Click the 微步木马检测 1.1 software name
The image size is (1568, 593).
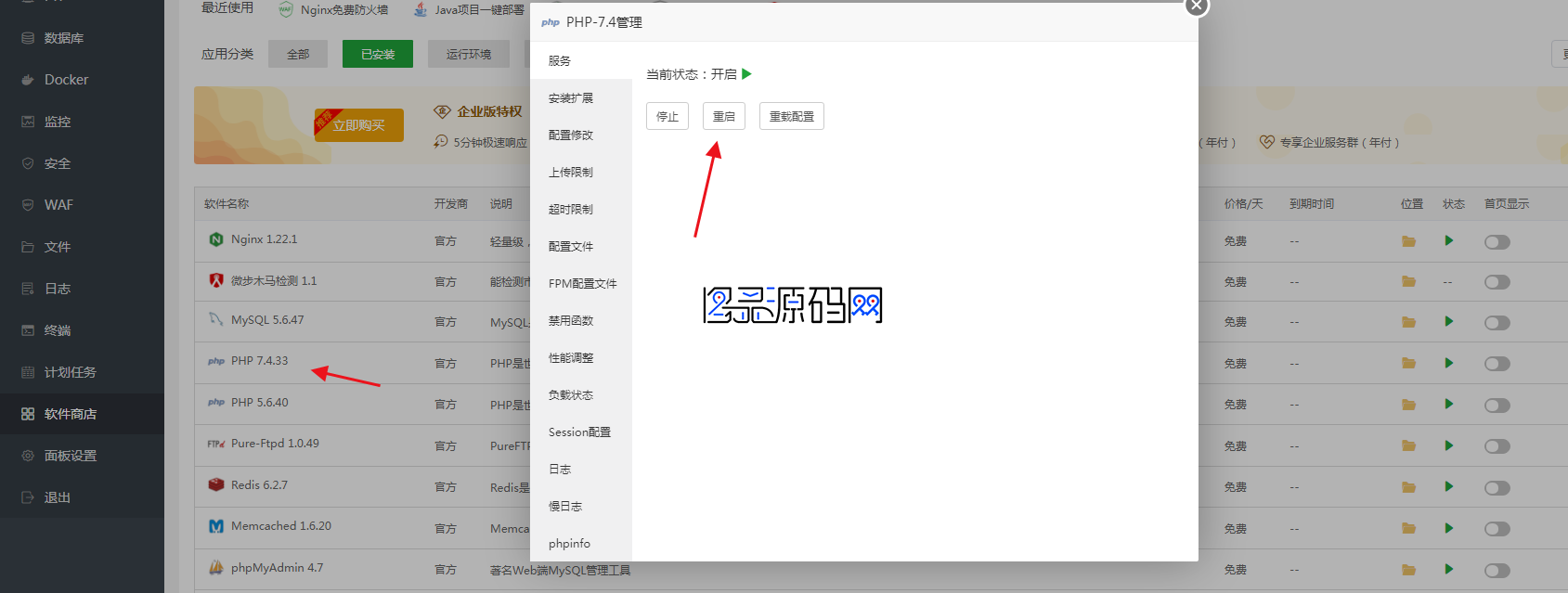[x=274, y=280]
